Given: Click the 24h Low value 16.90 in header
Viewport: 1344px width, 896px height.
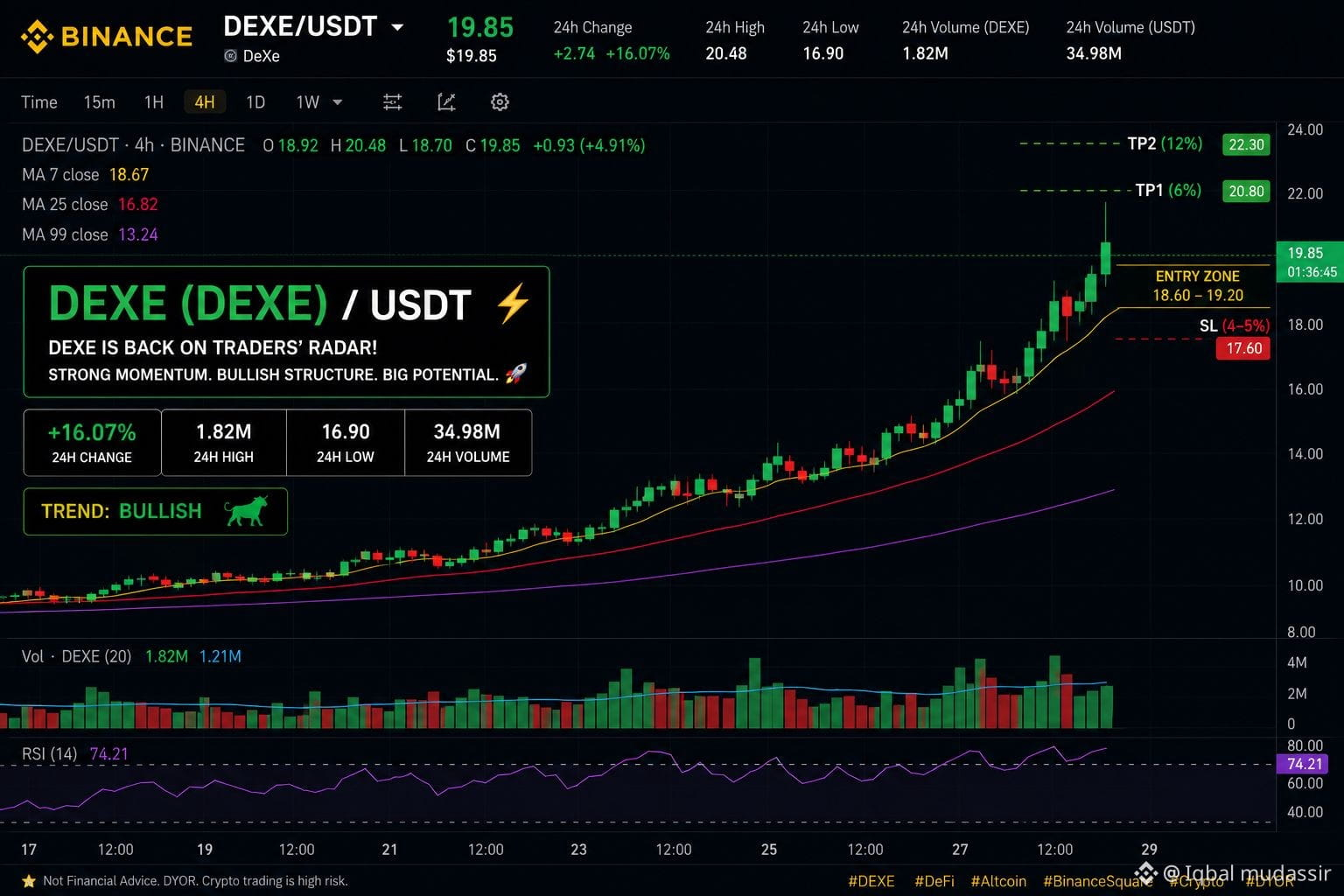Looking at the screenshot, I should coord(823,53).
